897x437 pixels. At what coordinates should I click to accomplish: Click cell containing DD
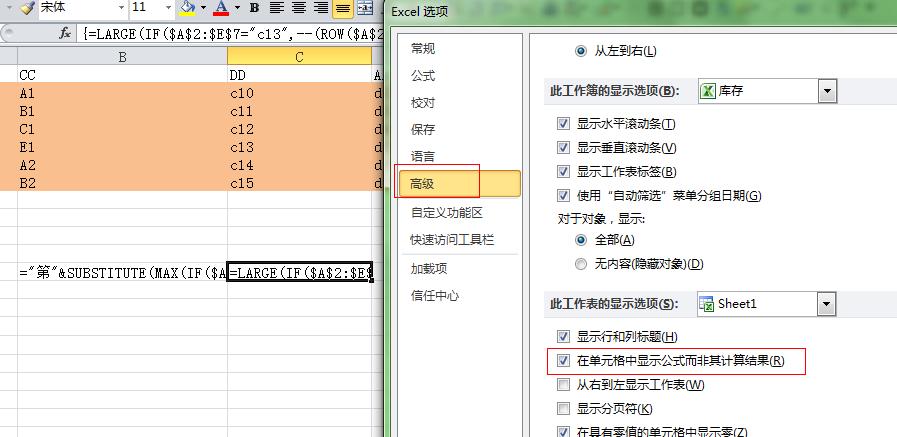tap(299, 76)
